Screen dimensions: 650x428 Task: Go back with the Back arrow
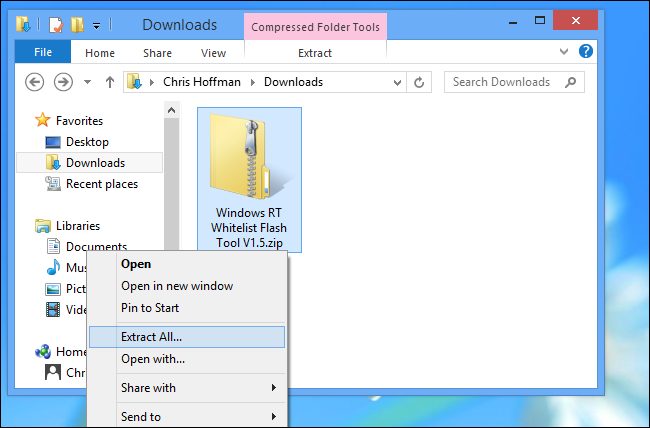pyautogui.click(x=34, y=82)
